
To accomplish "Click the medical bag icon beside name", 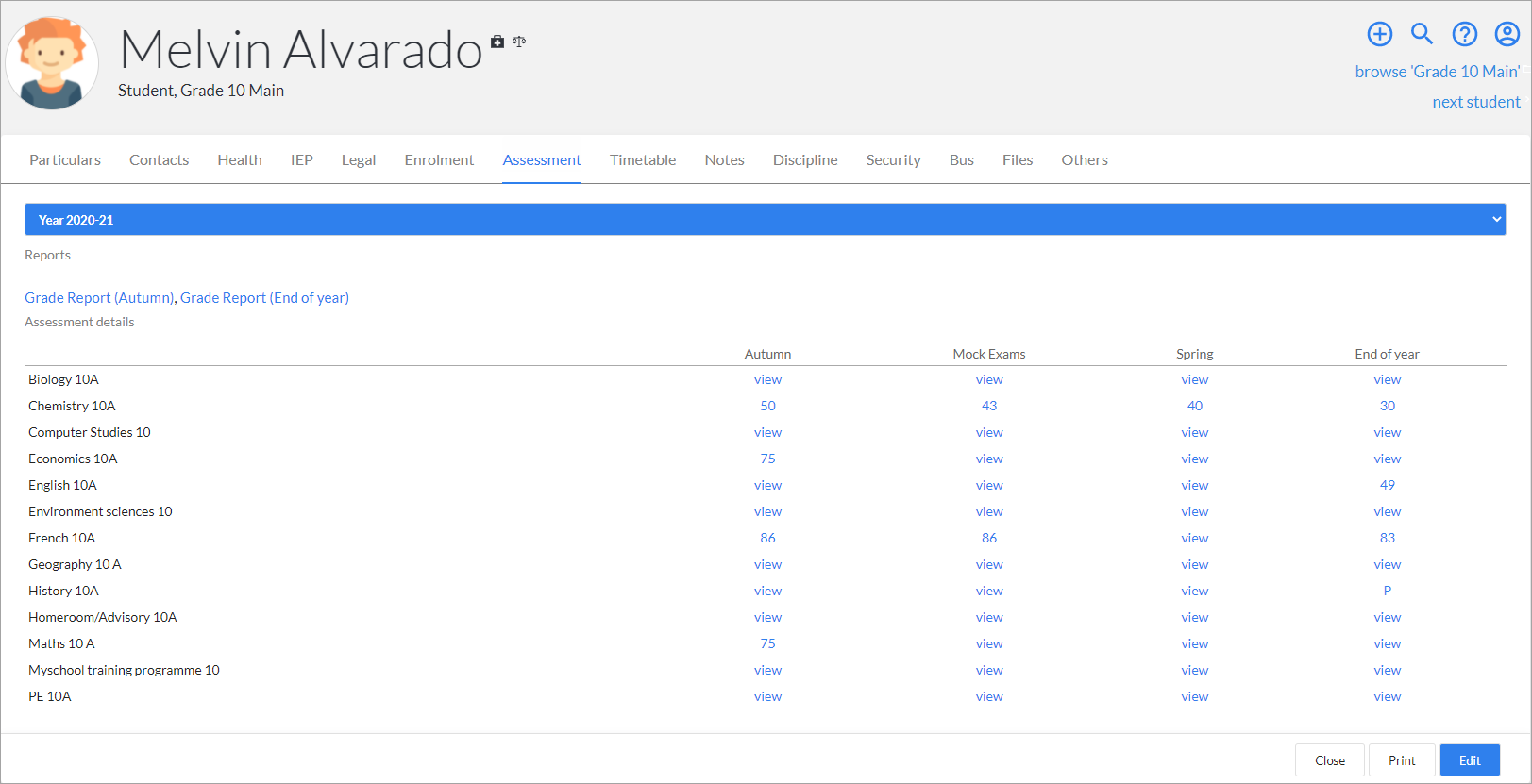I will (x=497, y=42).
